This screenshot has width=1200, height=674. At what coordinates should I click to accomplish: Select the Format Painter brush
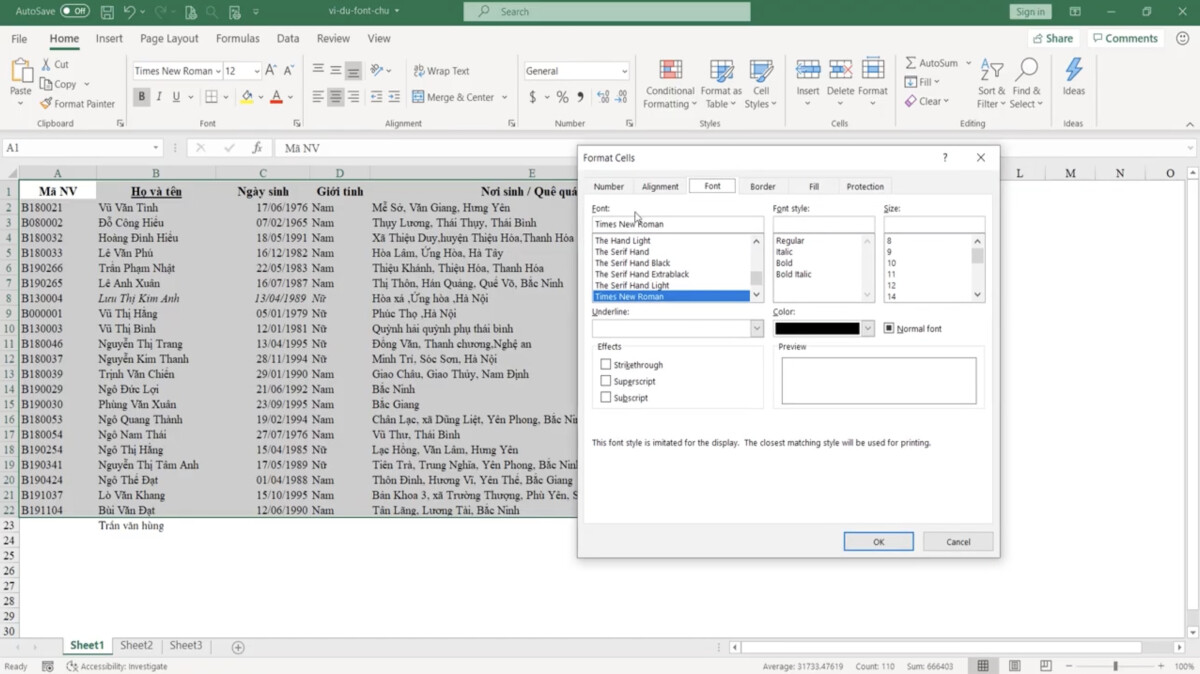click(46, 104)
